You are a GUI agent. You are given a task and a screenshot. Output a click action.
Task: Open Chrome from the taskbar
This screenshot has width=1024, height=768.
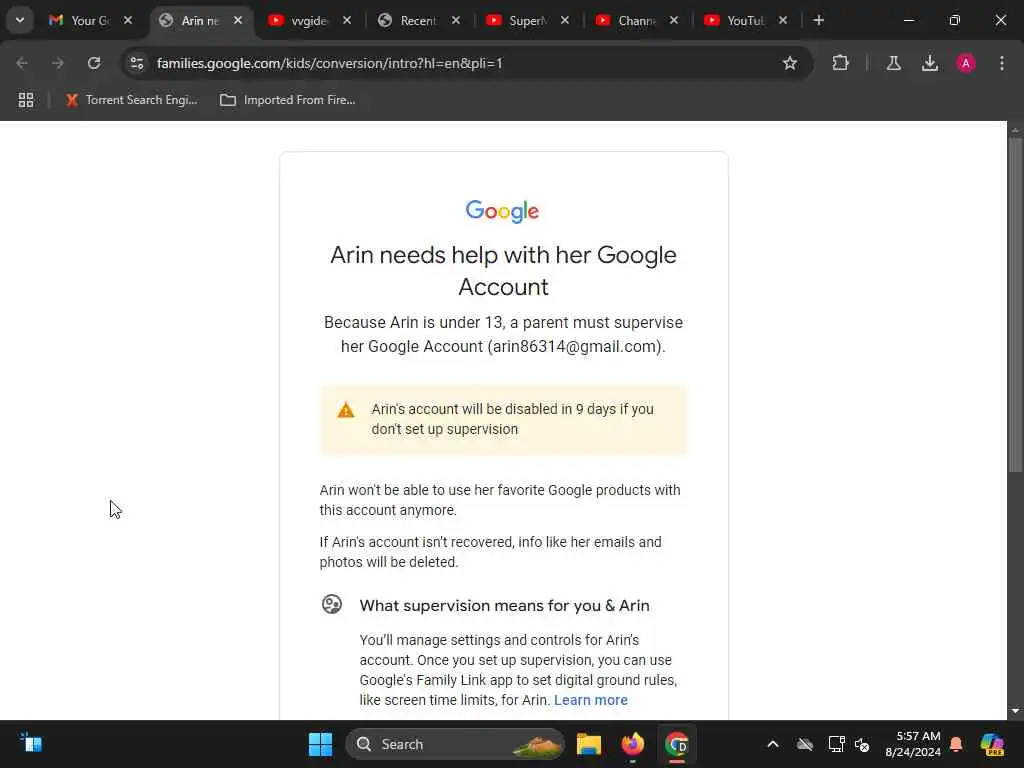677,744
